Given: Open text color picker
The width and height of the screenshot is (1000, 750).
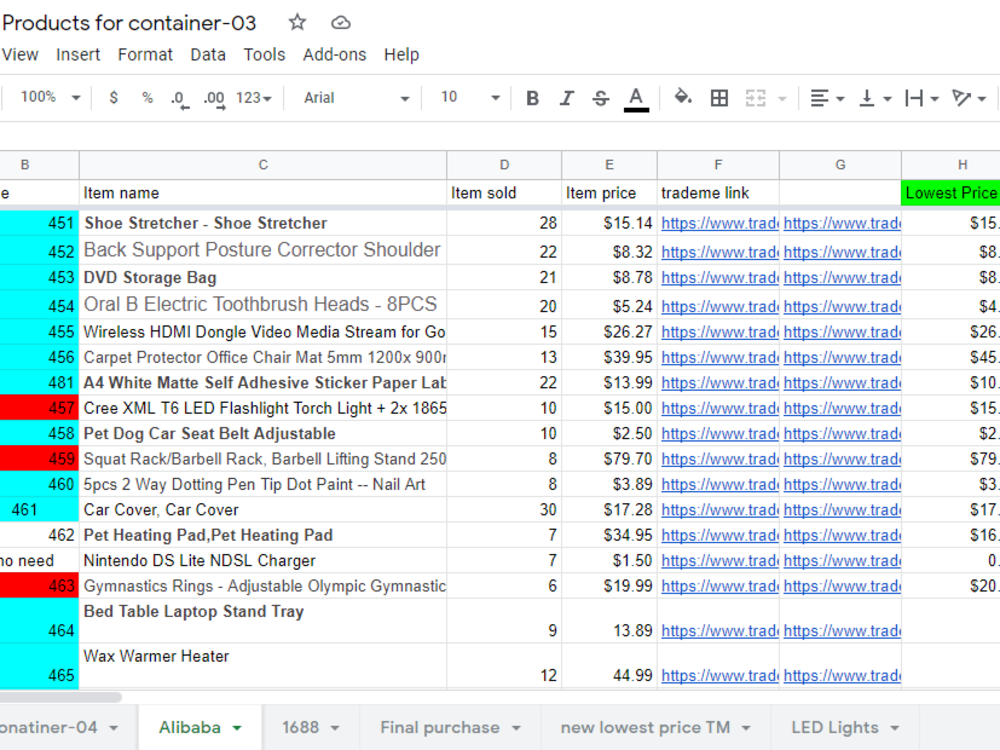Looking at the screenshot, I should [636, 99].
